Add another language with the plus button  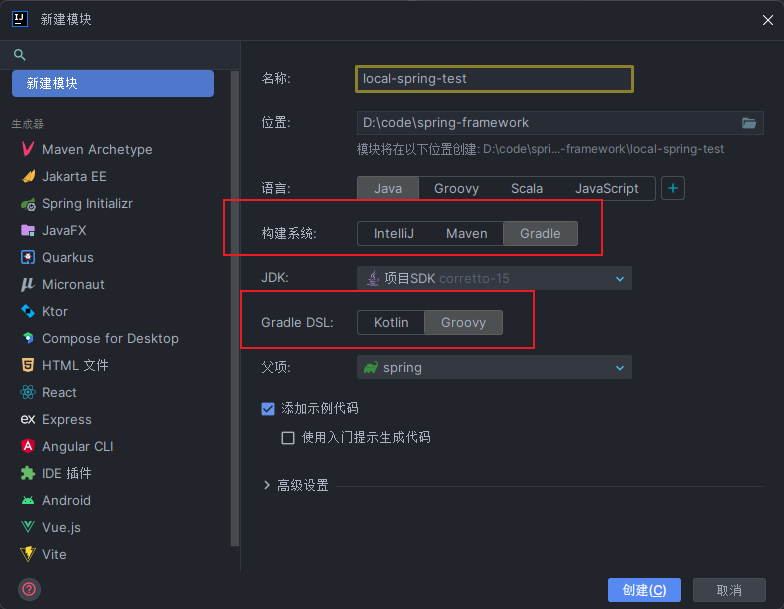[x=672, y=188]
